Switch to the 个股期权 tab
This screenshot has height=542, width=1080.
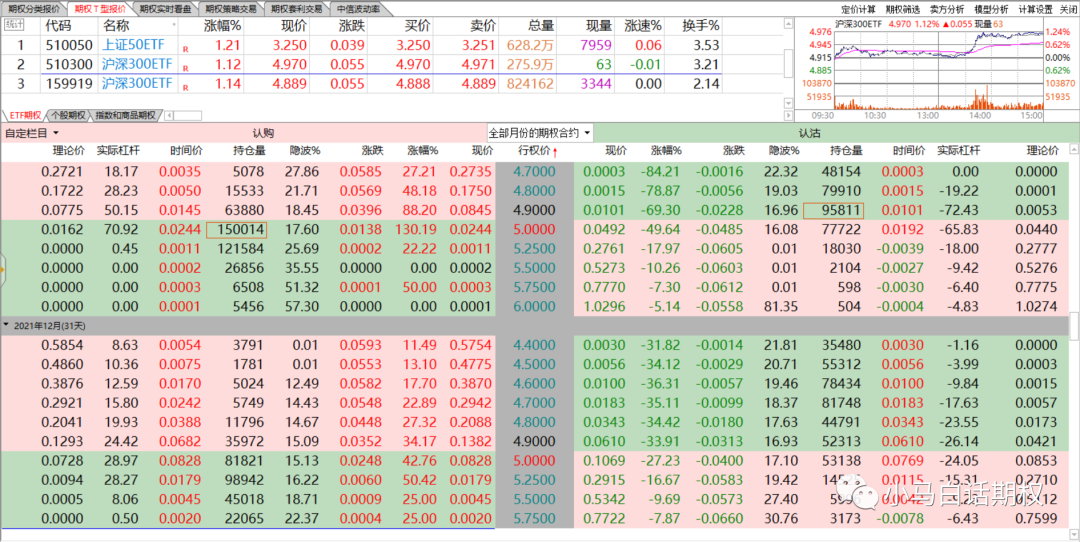(68, 115)
